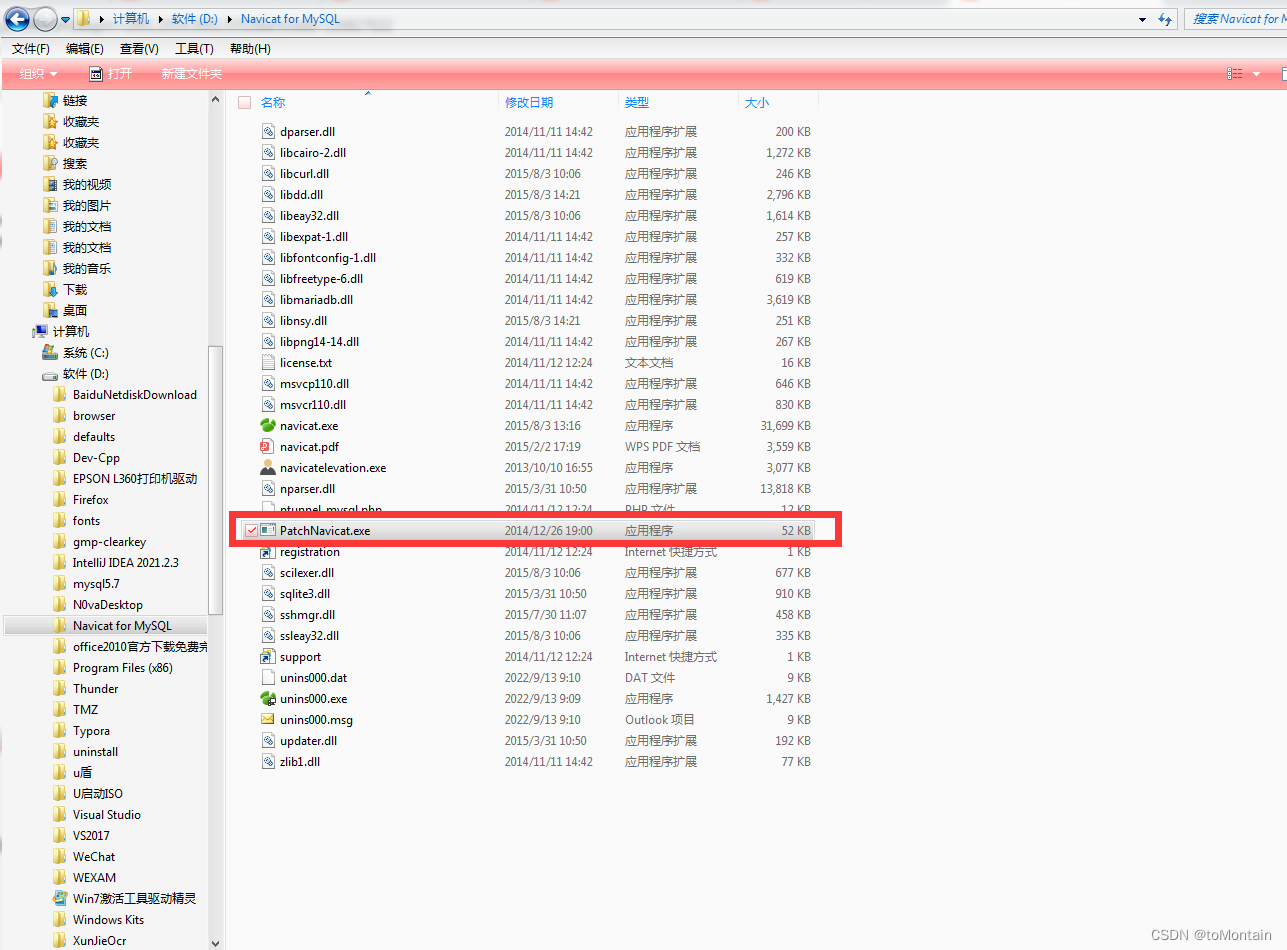Click the 下载 folder icon
The image size is (1287, 950).
(50, 290)
